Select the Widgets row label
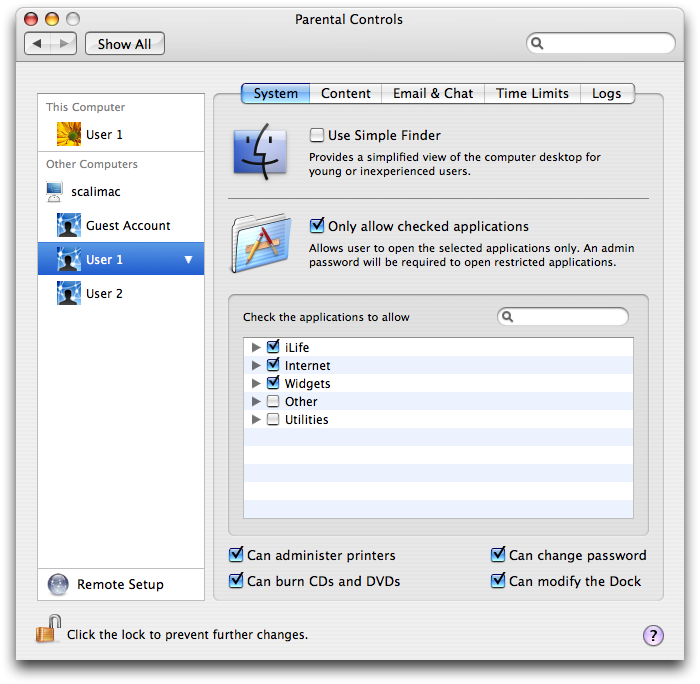700x684 pixels. tap(308, 384)
